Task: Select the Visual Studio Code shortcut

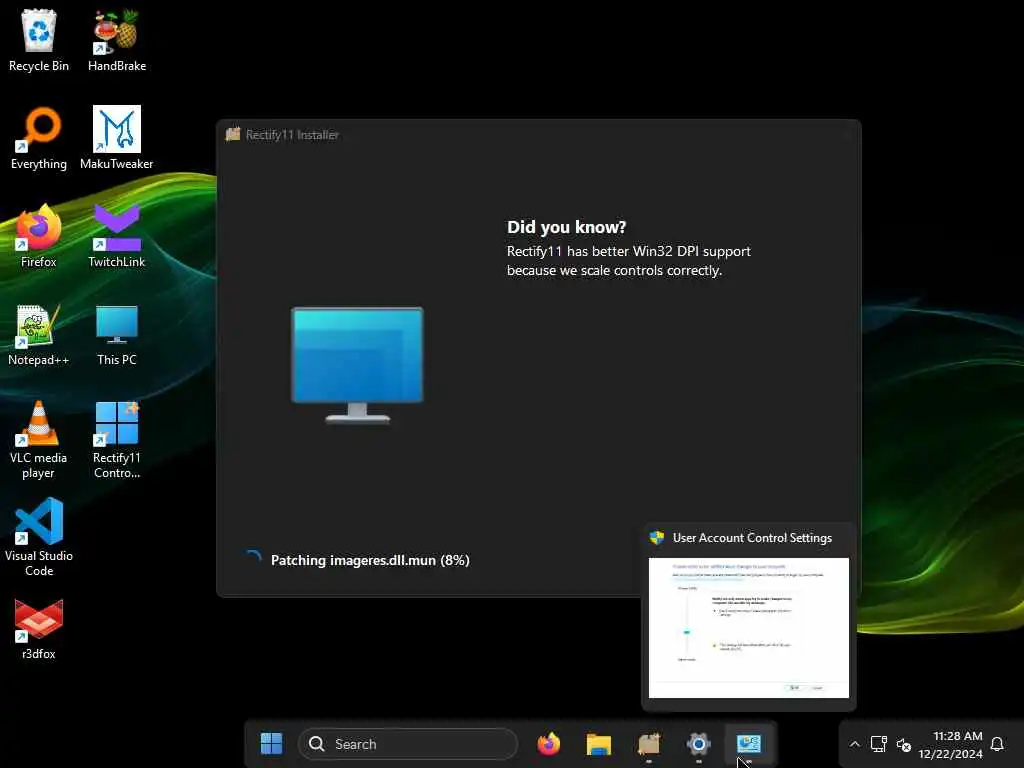Action: [39, 537]
